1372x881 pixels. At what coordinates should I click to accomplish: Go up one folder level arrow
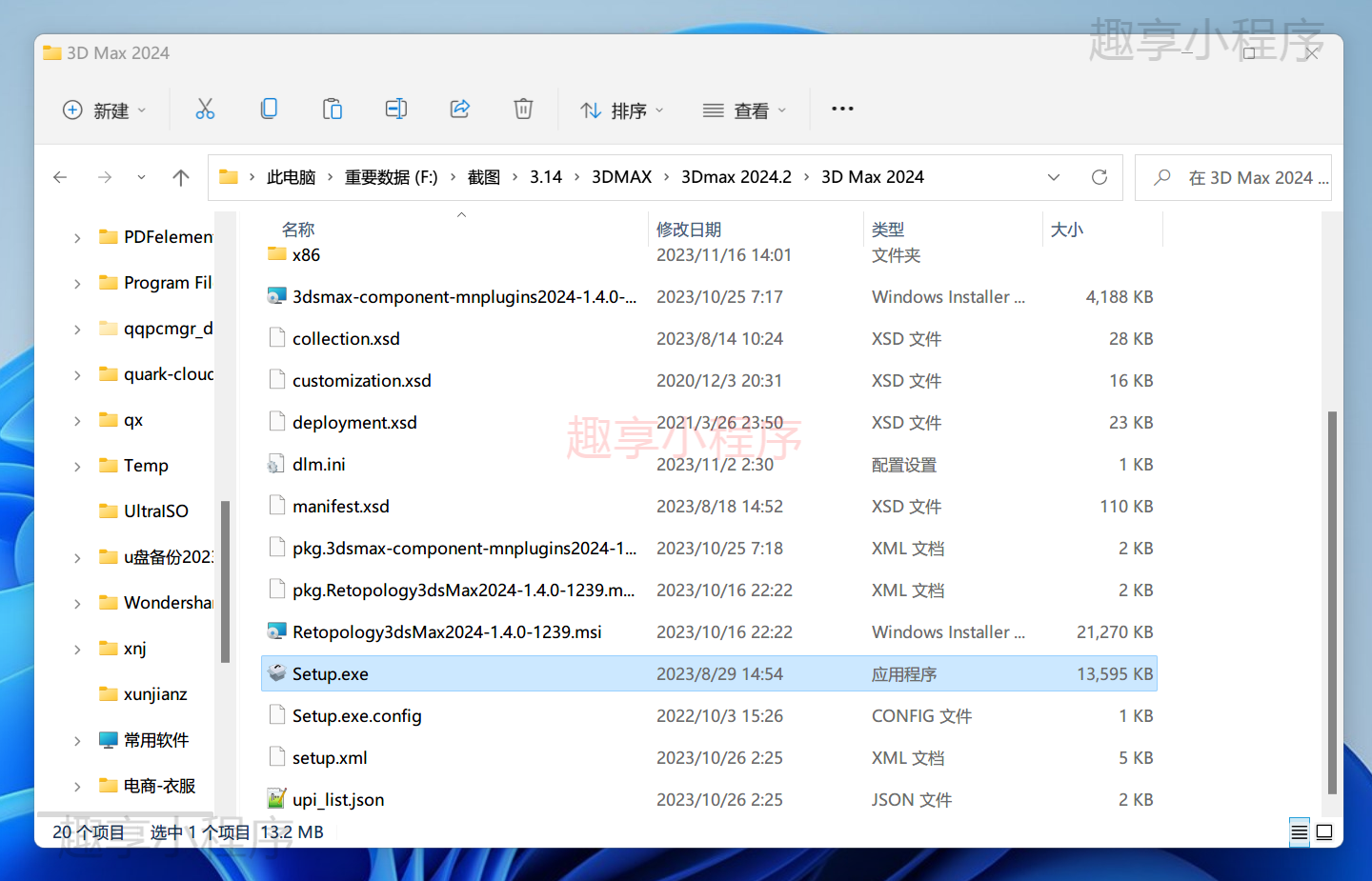pyautogui.click(x=181, y=177)
